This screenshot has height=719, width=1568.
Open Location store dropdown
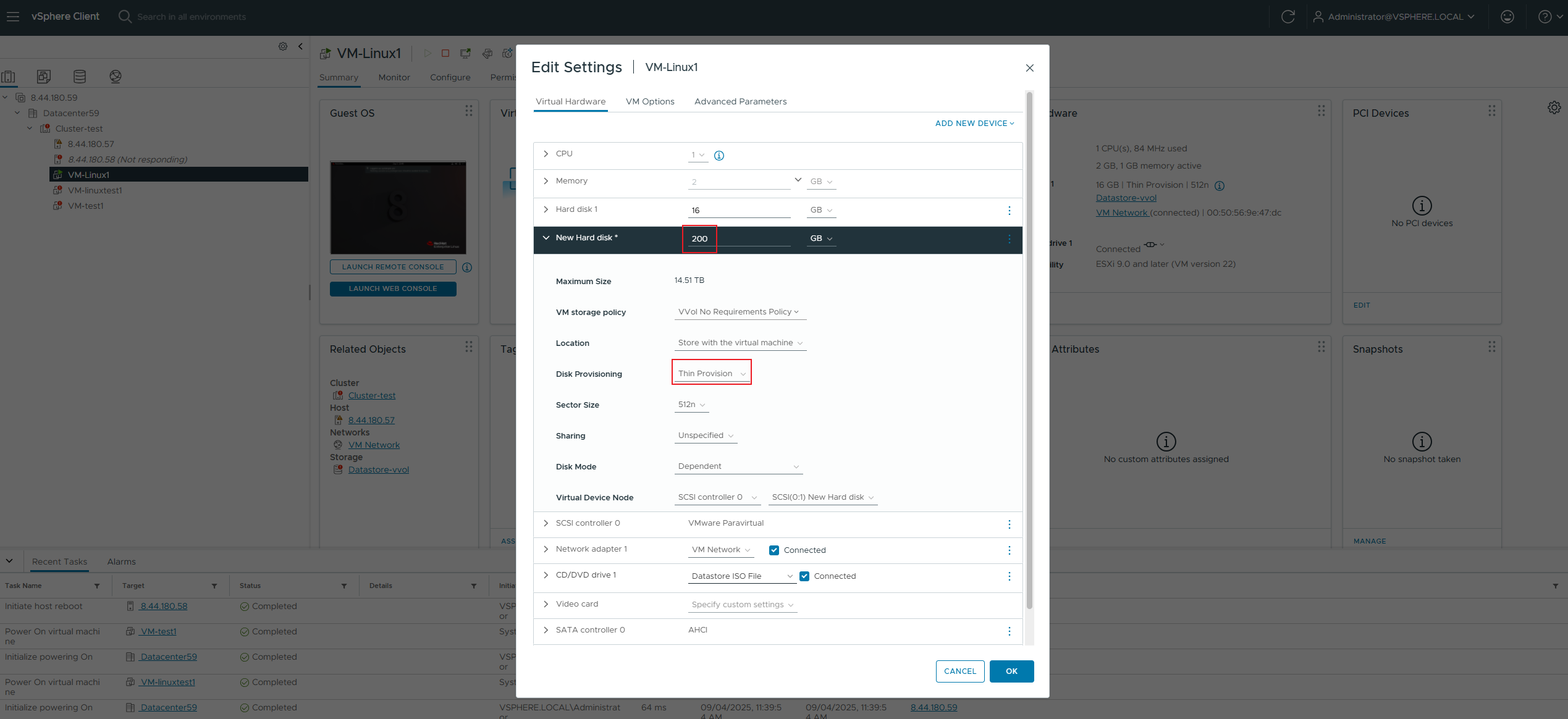click(x=740, y=343)
